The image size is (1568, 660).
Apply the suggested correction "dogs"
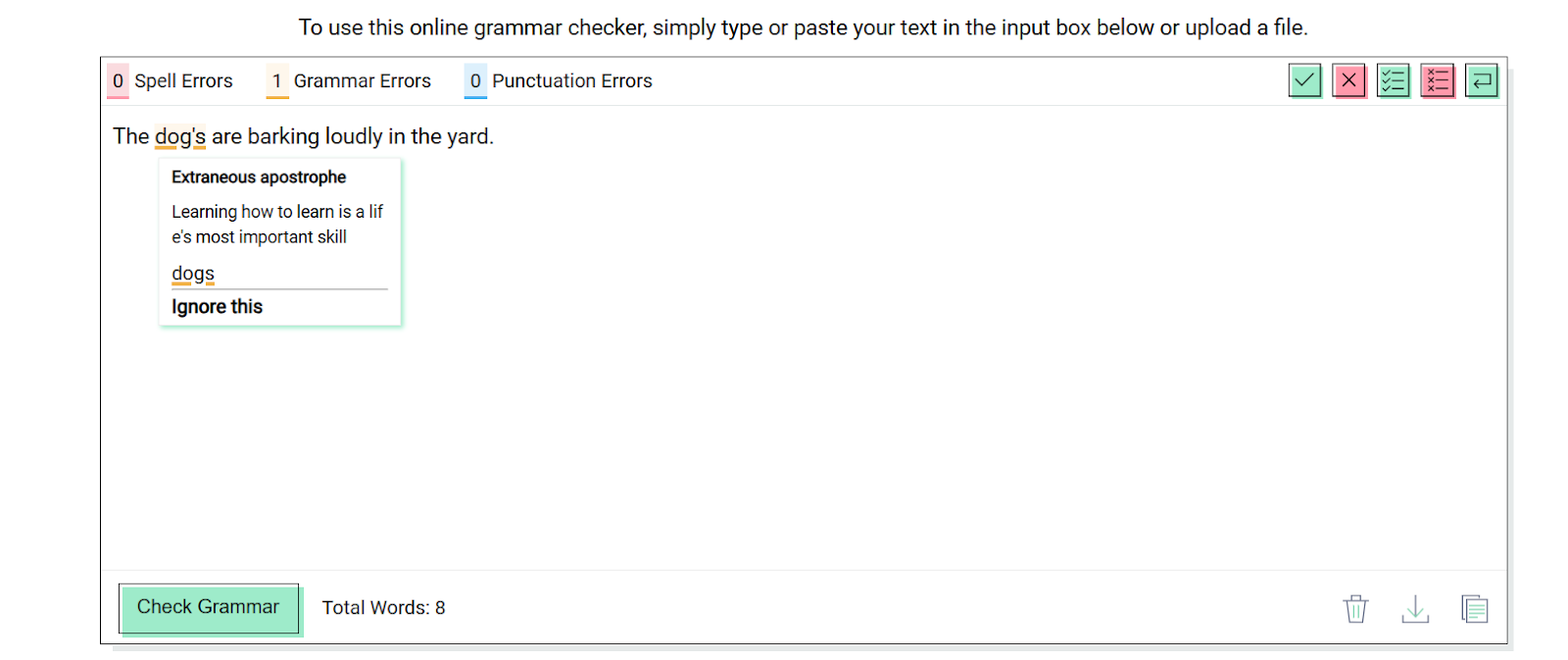click(x=193, y=274)
